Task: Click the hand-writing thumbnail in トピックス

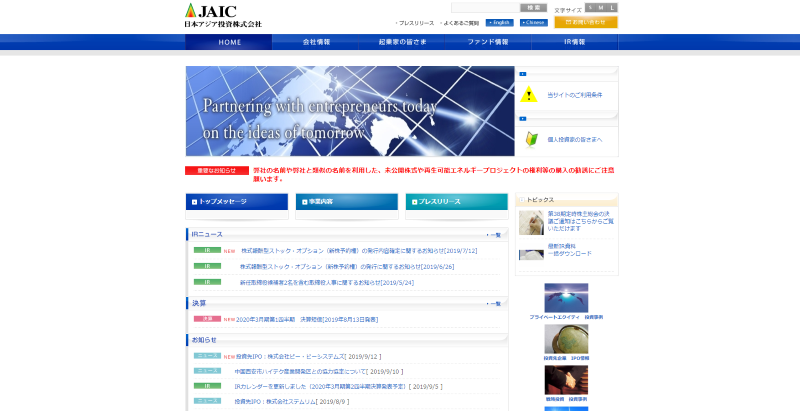Action: coord(532,222)
